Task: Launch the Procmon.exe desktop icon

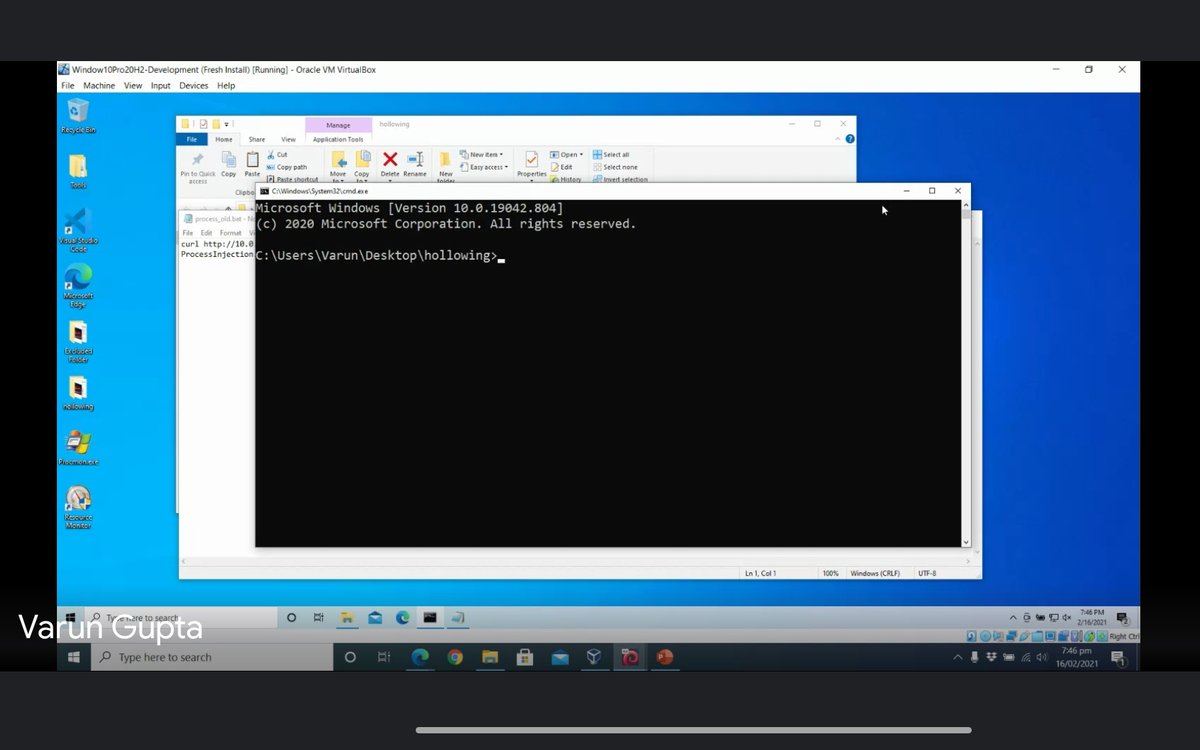Action: tap(78, 448)
